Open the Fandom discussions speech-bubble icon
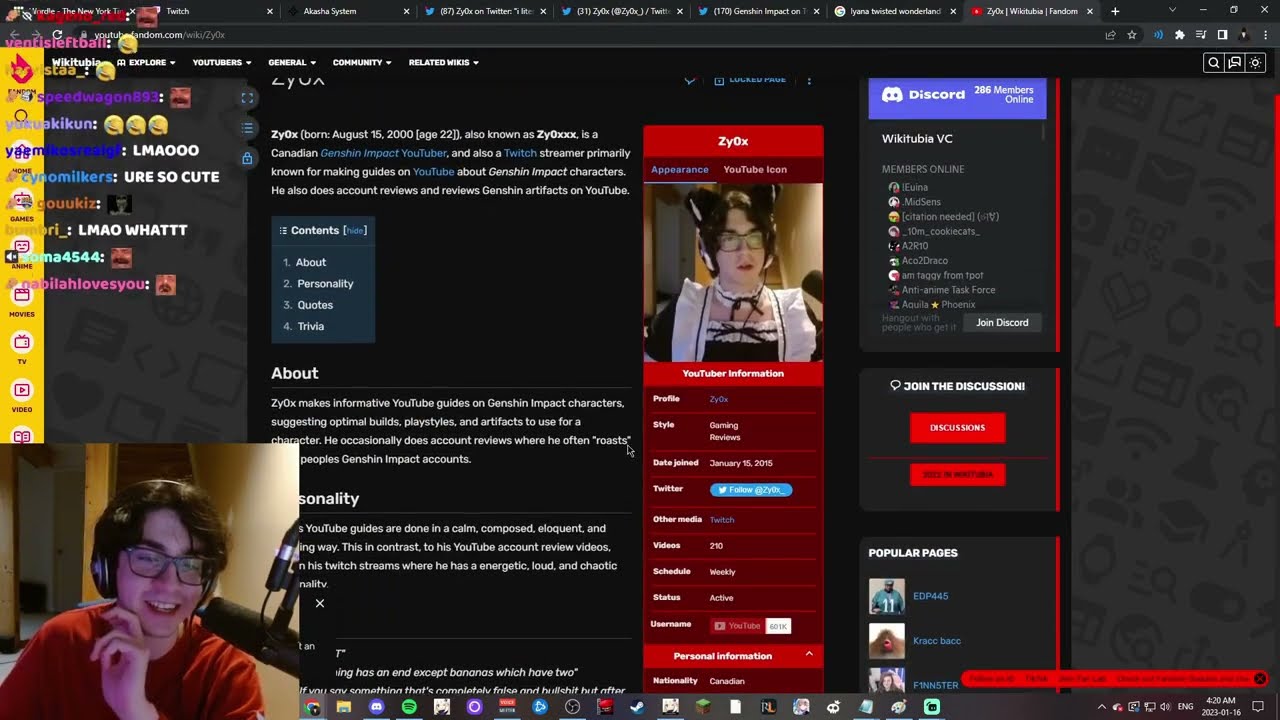The image size is (1280, 720). point(1234,63)
